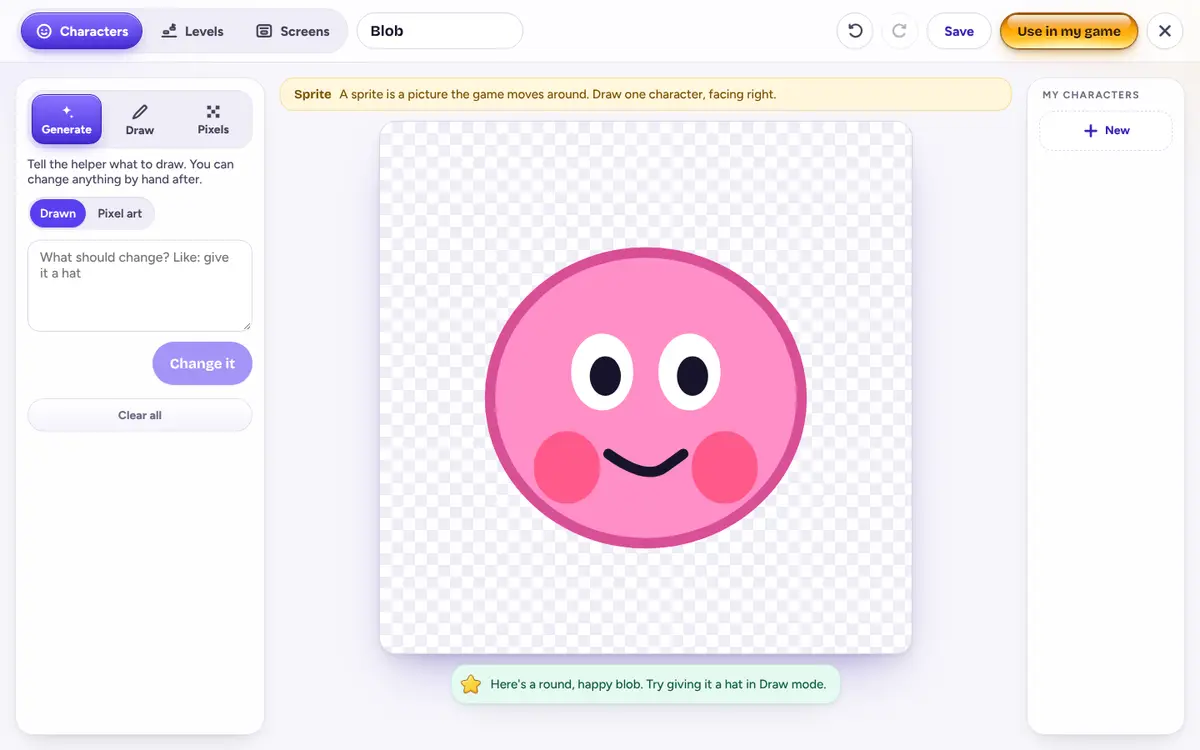
Task: Choose the Drawn style option
Action: click(58, 213)
